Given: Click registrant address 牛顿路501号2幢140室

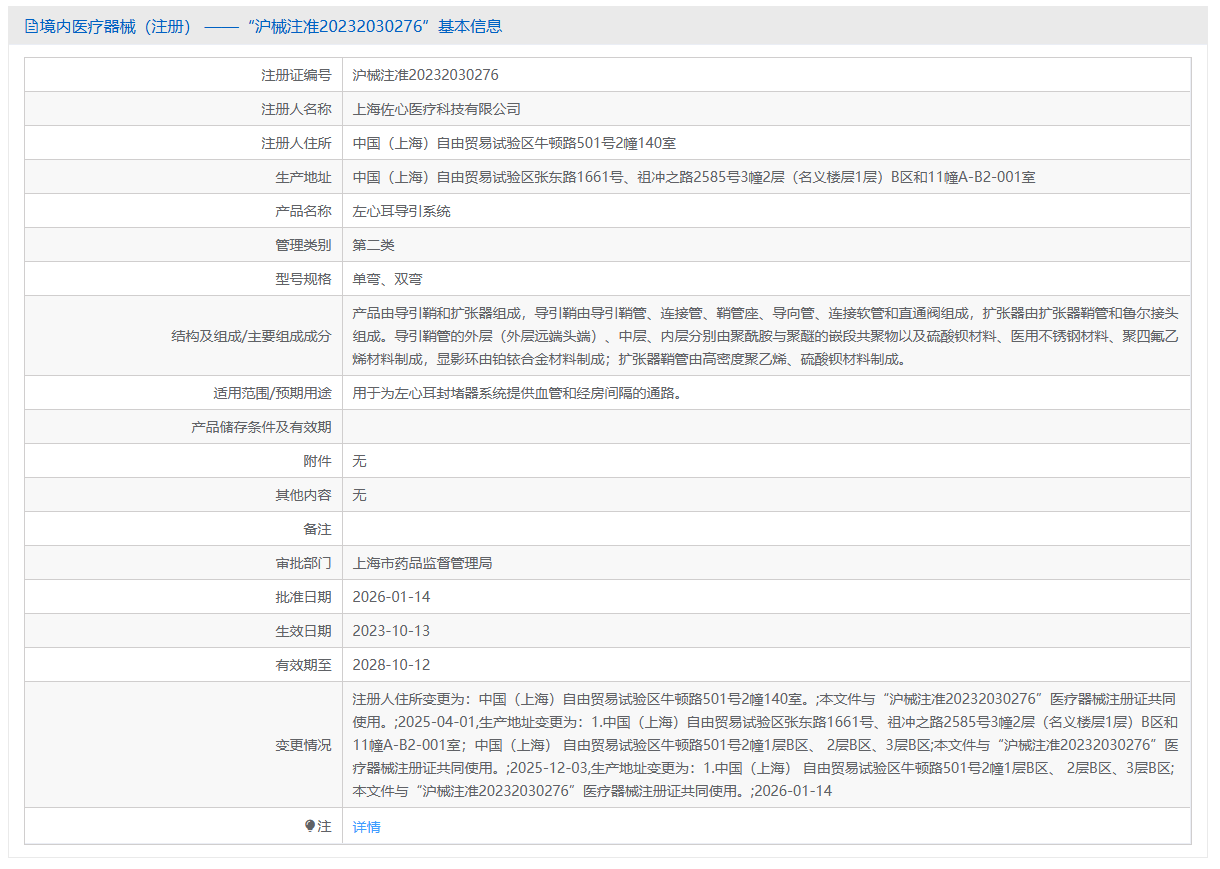Looking at the screenshot, I should (x=513, y=143).
